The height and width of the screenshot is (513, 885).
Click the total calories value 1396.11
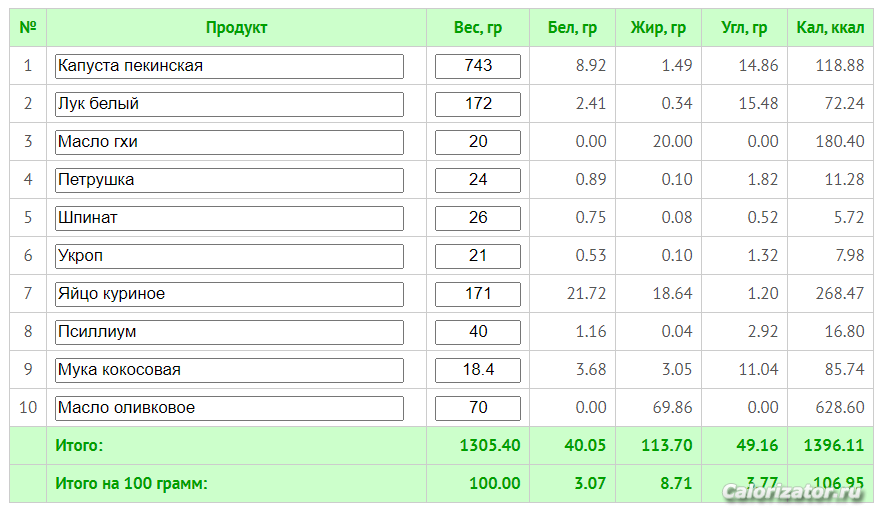tap(834, 445)
